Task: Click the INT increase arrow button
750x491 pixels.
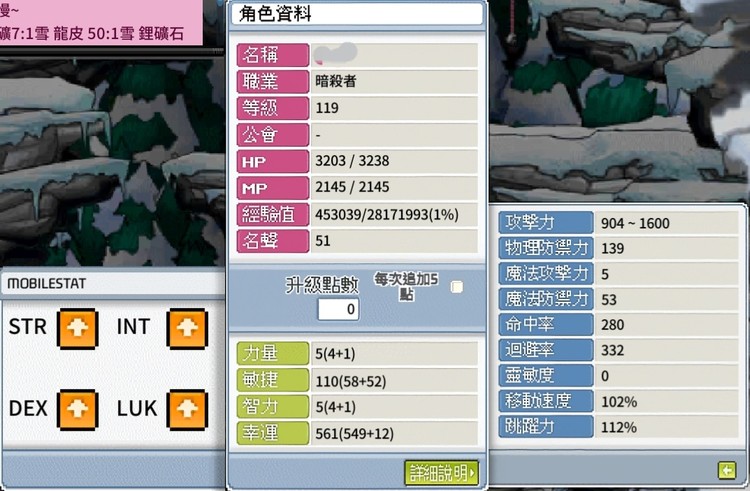Action: 187,328
